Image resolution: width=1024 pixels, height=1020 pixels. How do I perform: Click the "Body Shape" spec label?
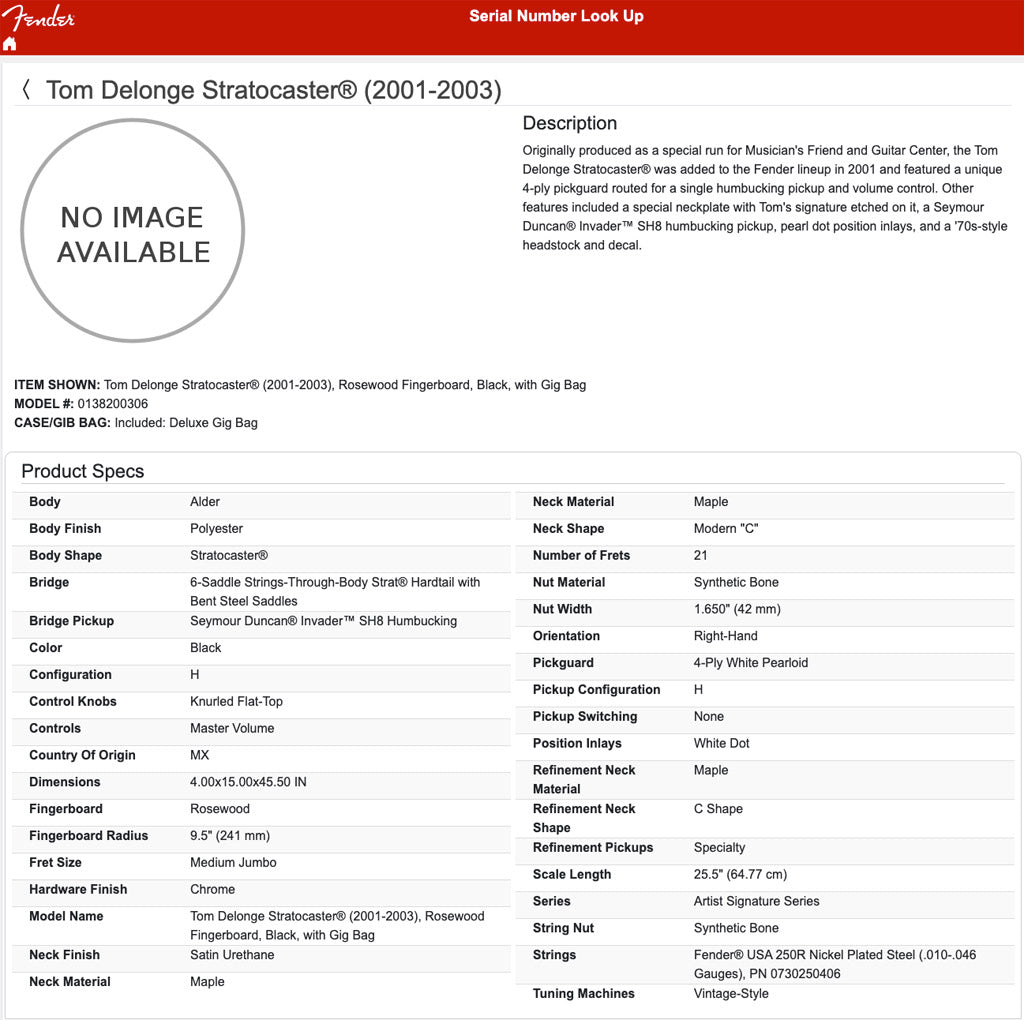click(65, 555)
